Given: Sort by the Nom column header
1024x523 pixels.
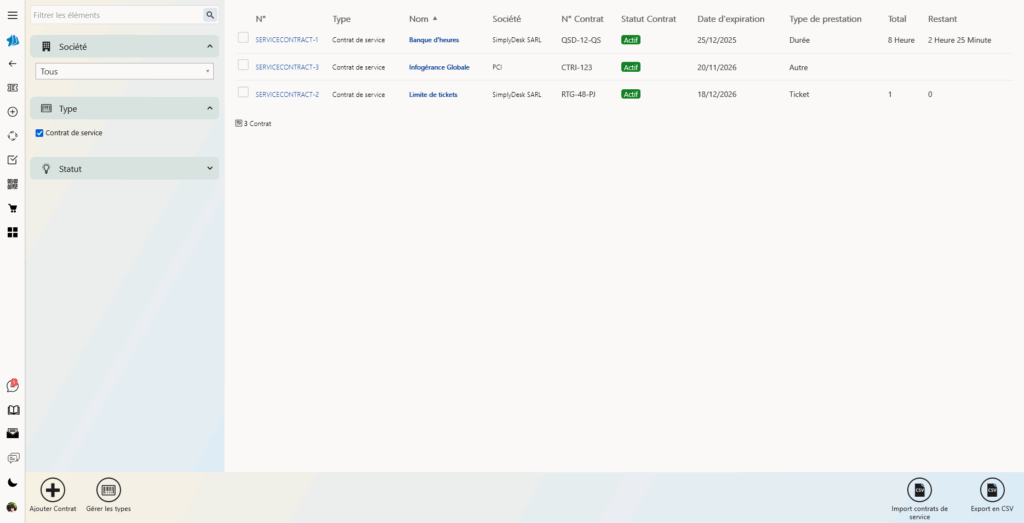Looking at the screenshot, I should (418, 19).
